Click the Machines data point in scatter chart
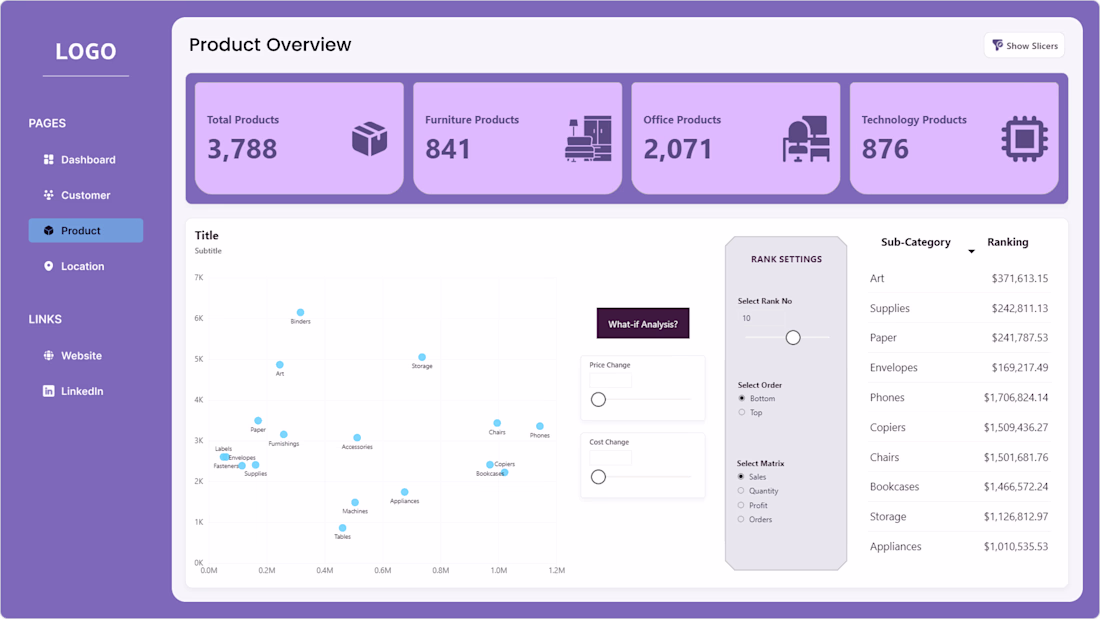1100x619 pixels. tap(355, 502)
